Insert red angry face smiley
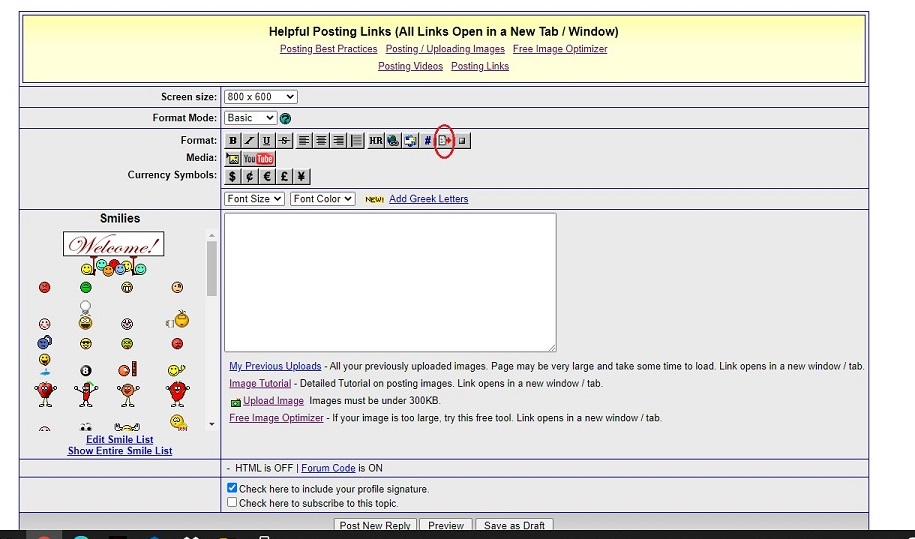Screen dimensions: 915x539 click(44, 287)
